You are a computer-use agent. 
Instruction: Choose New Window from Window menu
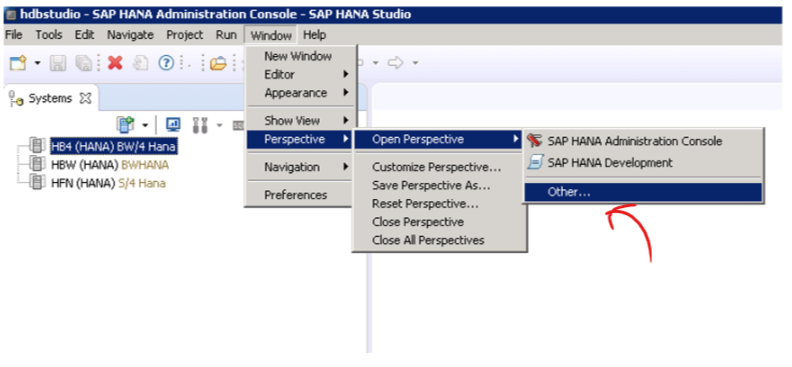301,56
